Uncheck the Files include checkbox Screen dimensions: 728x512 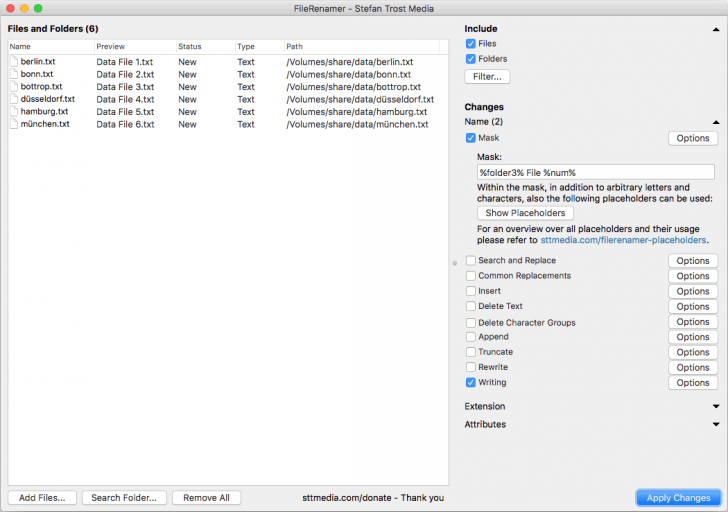pyautogui.click(x=470, y=44)
